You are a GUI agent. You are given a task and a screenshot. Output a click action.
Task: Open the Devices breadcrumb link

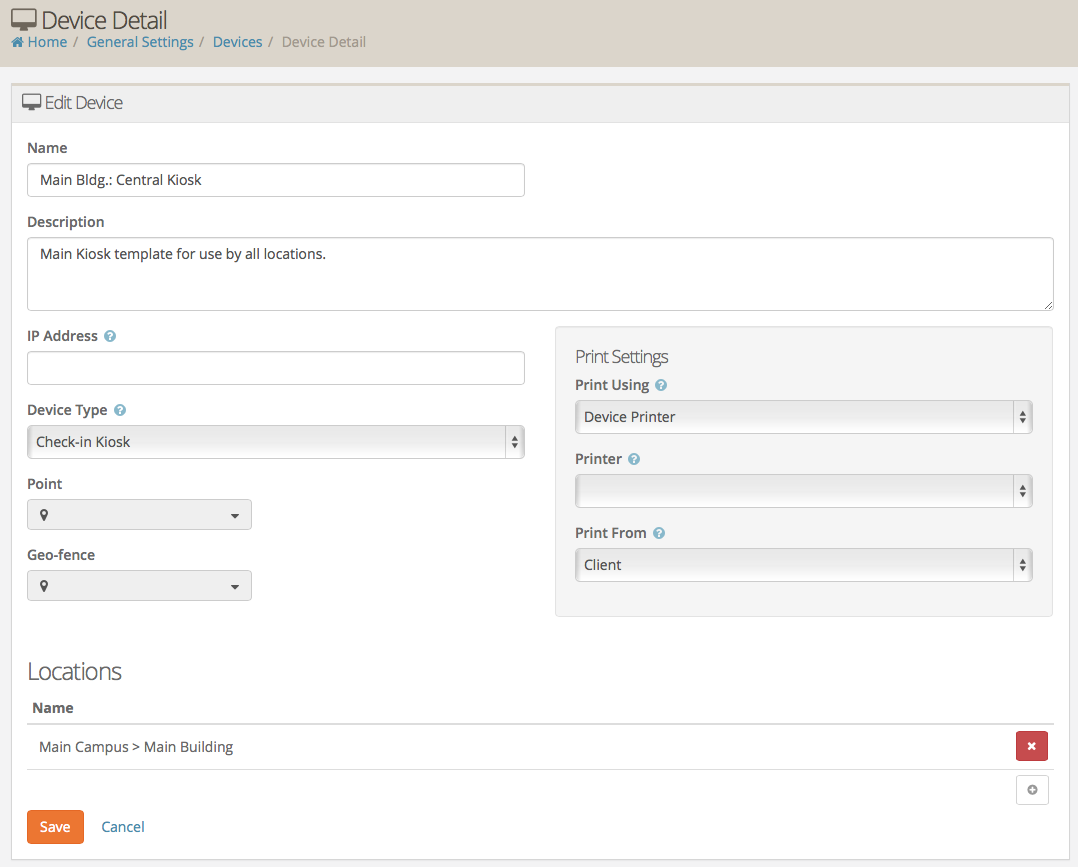pyautogui.click(x=237, y=41)
